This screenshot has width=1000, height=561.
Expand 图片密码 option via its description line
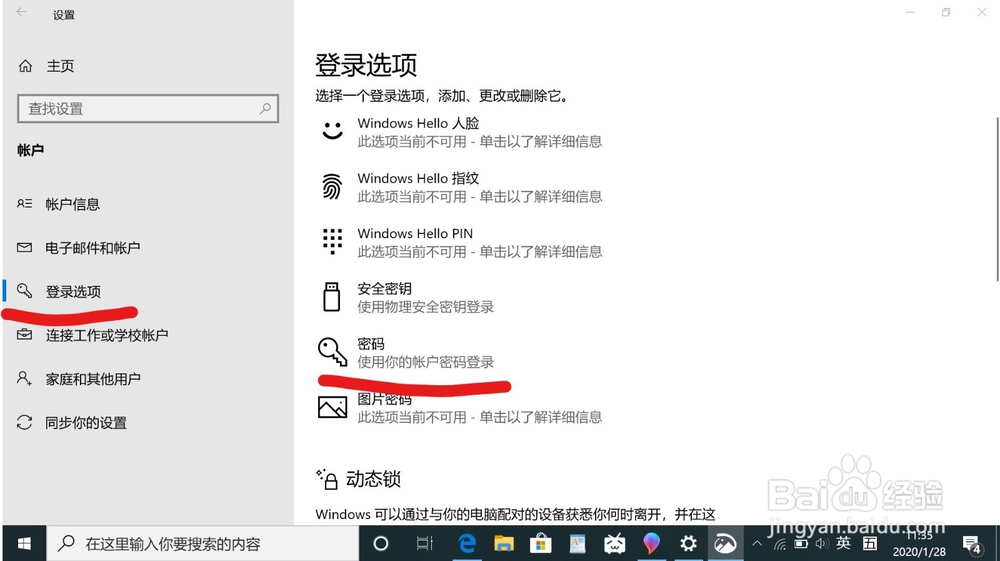pyautogui.click(x=480, y=417)
